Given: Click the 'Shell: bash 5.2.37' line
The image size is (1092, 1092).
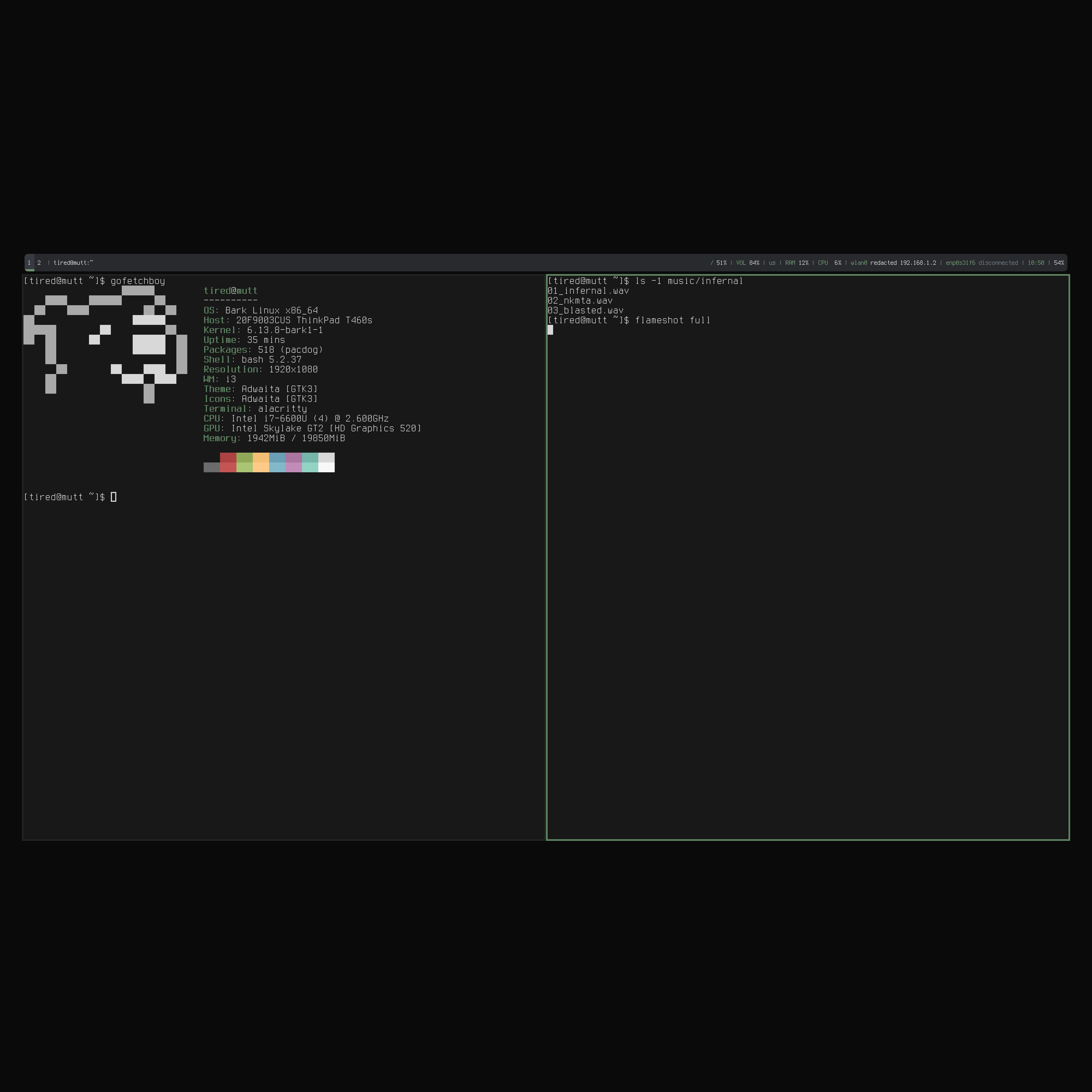Looking at the screenshot, I should tap(253, 360).
